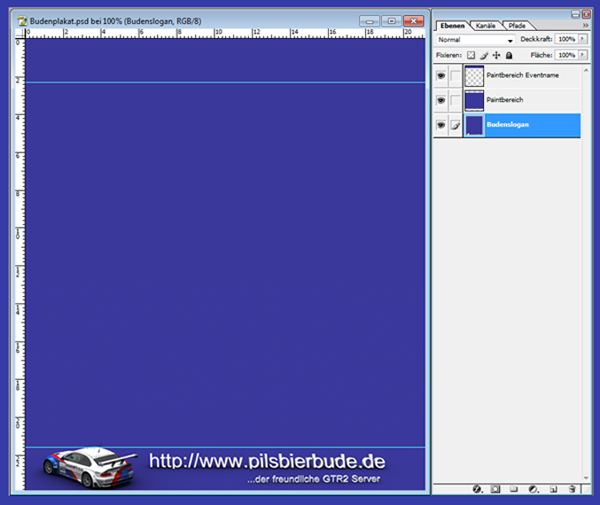Open the Normal blend mode dropdown
This screenshot has width=600, height=505.
[475, 40]
